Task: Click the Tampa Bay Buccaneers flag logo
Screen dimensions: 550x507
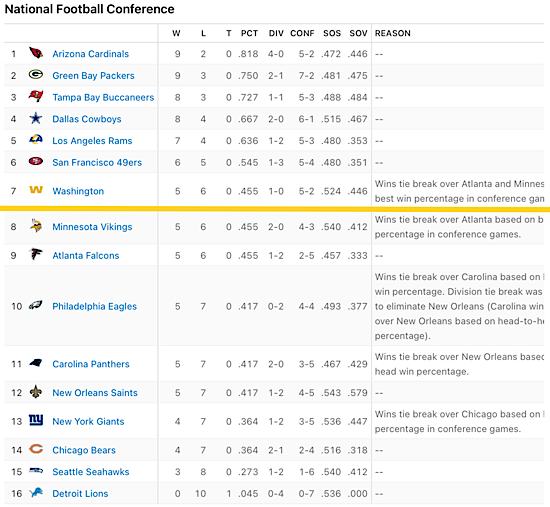Action: point(36,96)
